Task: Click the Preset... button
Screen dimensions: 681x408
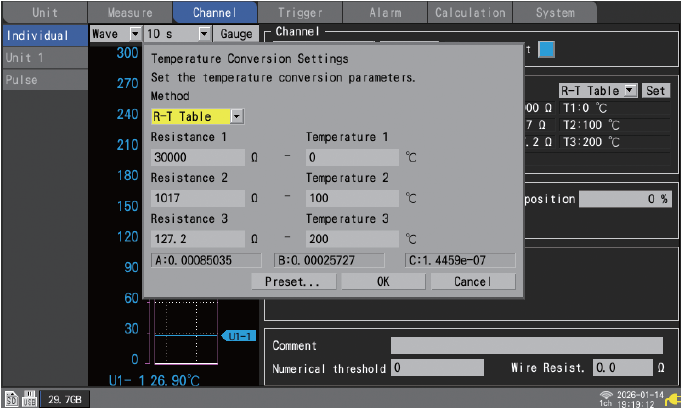Action: pos(292,282)
